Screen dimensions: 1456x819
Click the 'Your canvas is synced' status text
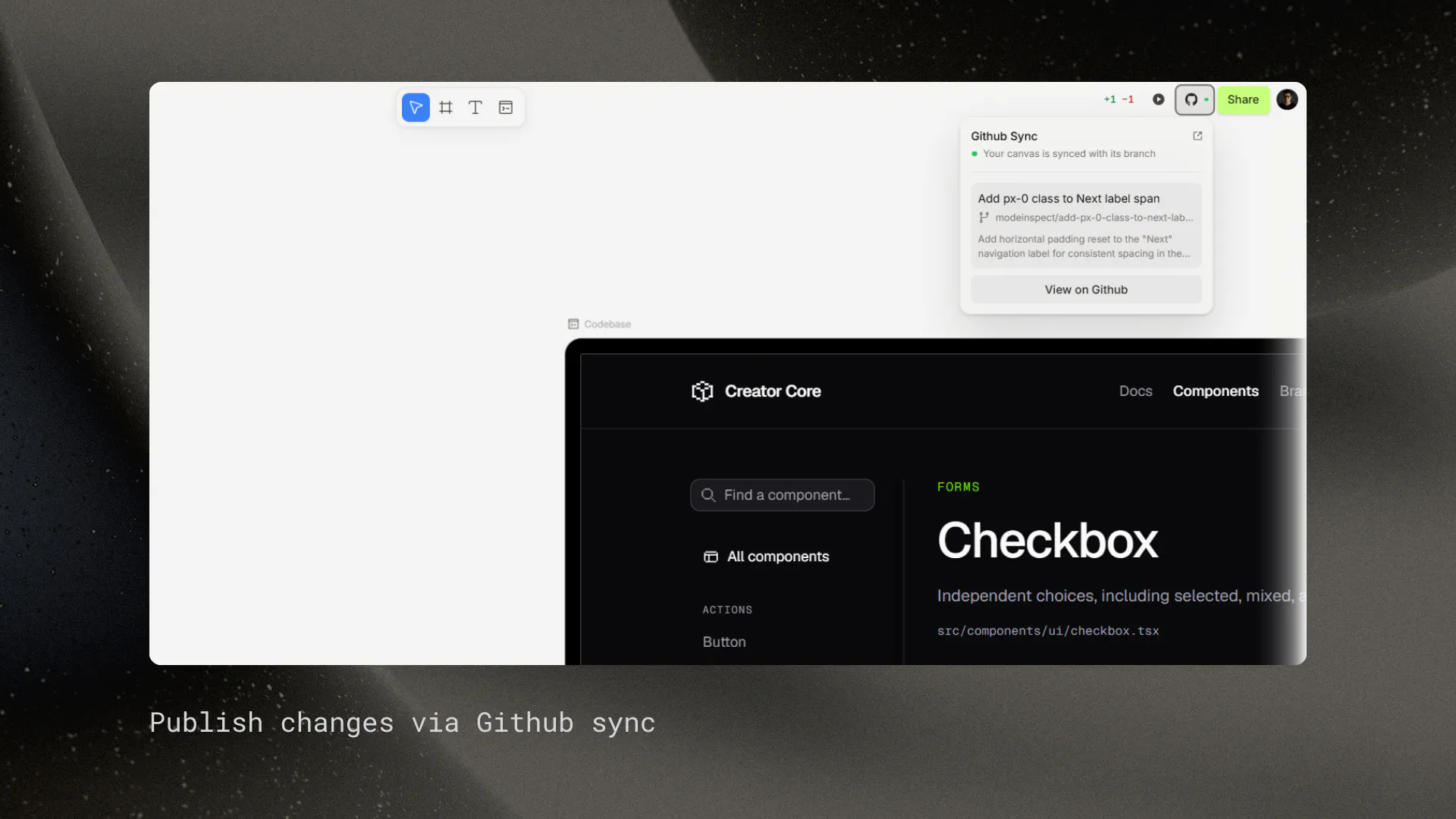[1069, 154]
